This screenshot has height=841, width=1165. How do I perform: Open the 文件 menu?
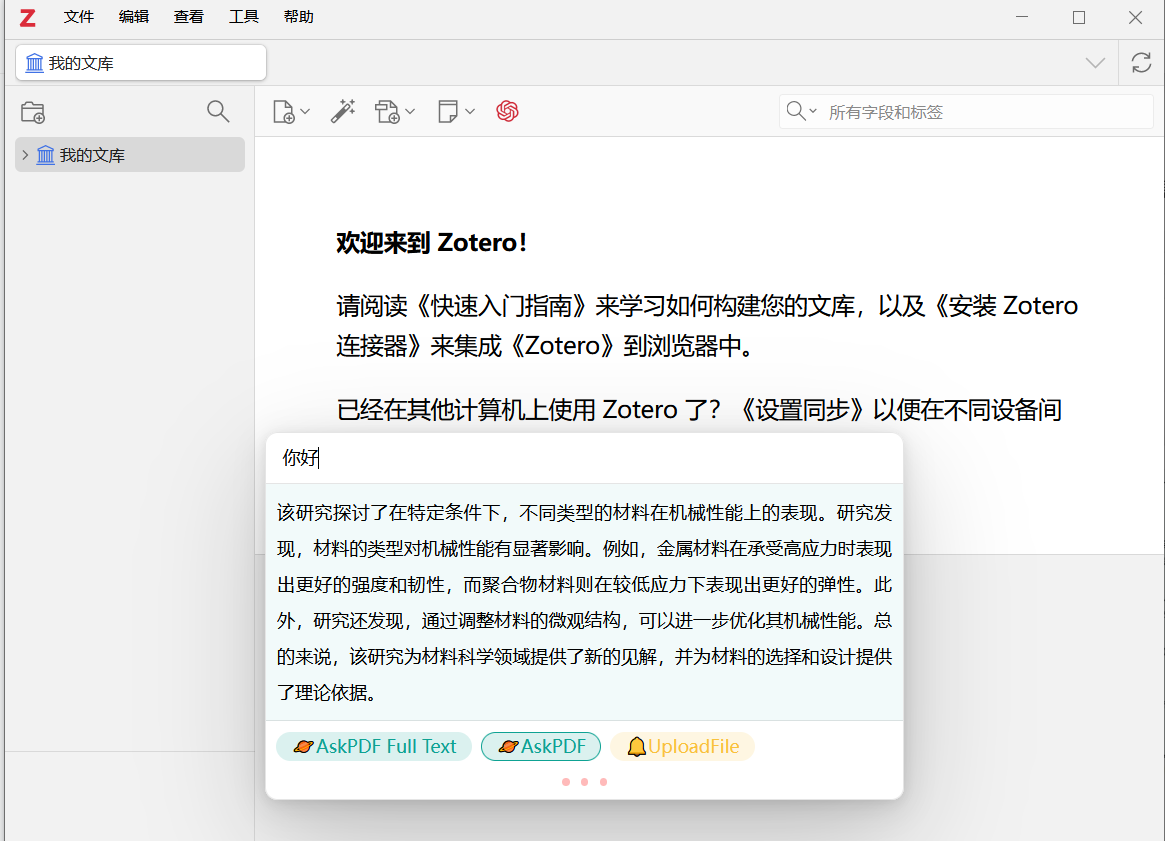tap(78, 17)
